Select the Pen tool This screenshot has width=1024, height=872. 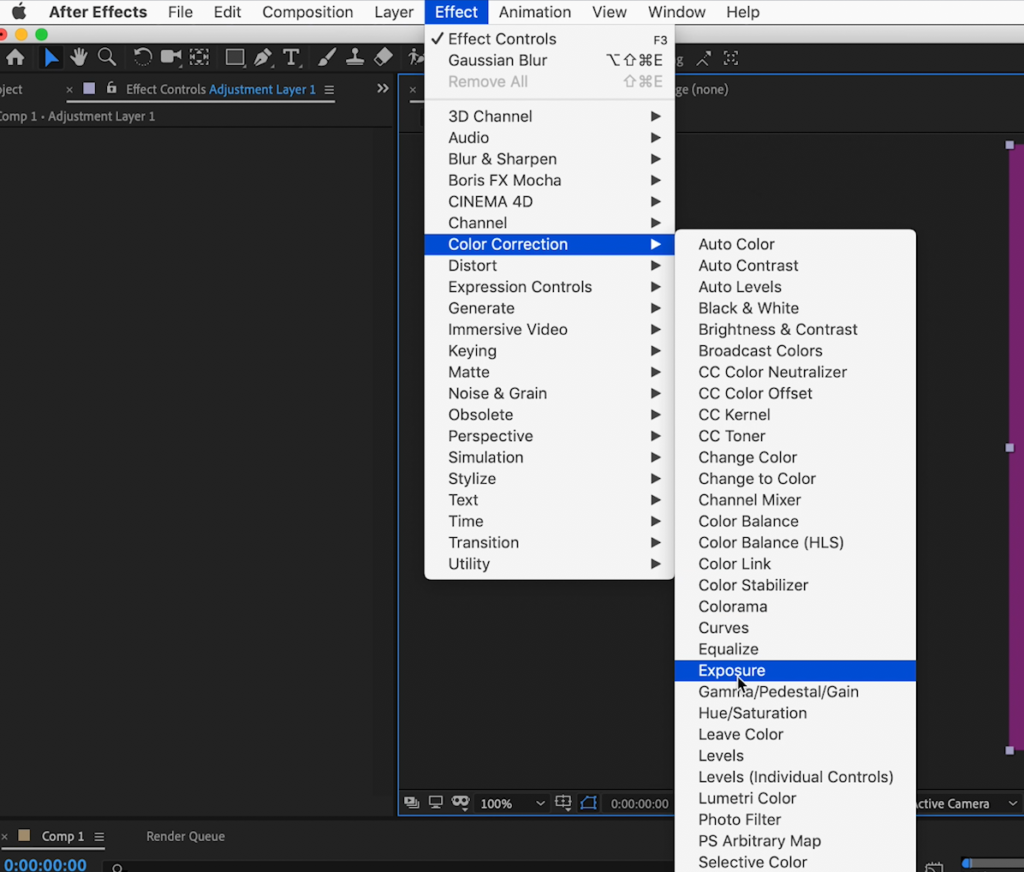pyautogui.click(x=263, y=57)
